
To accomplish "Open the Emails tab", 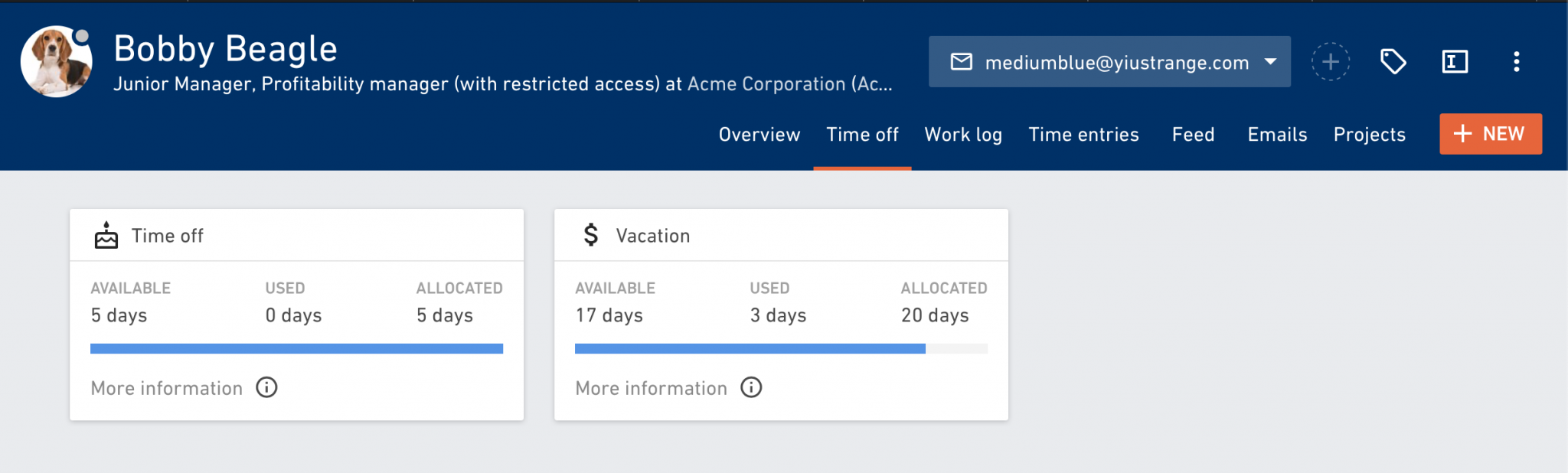I will [1277, 135].
